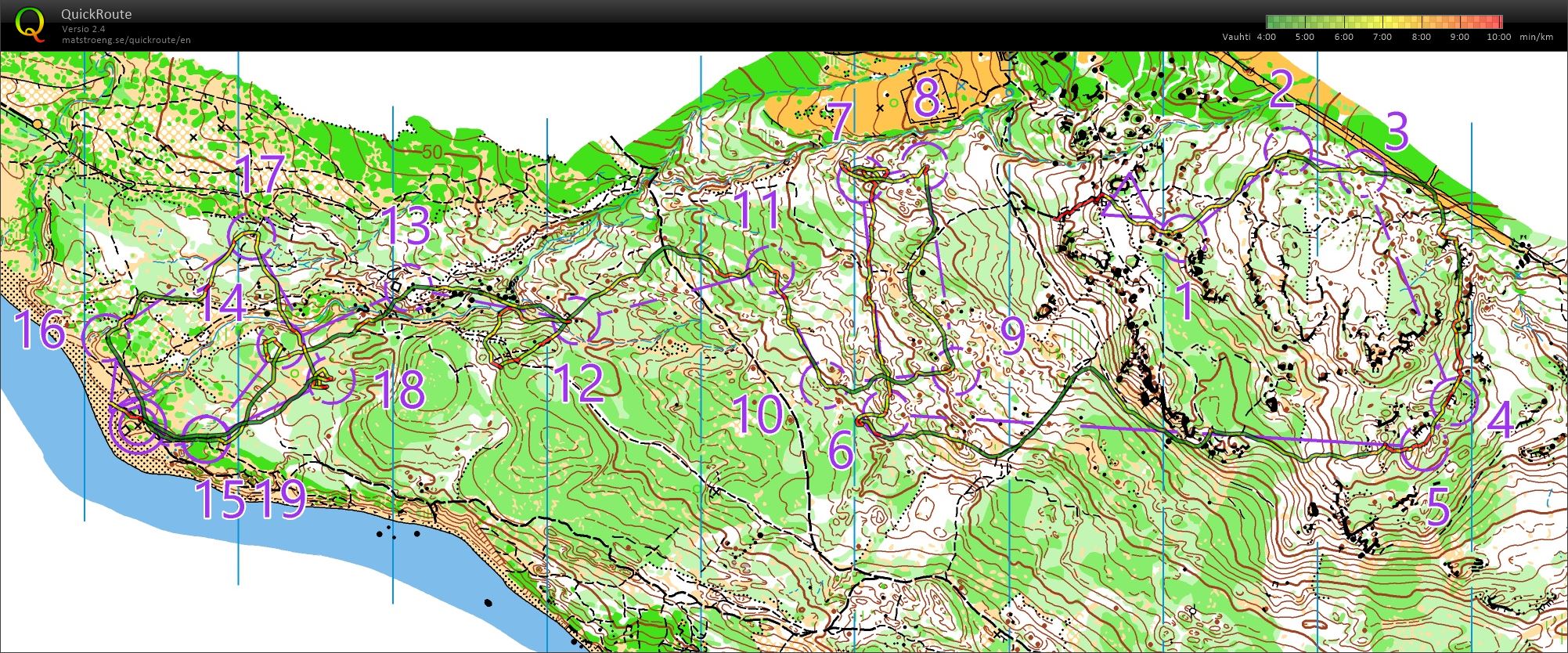Open the matstroeng.se/quickroute/en link
The height and width of the screenshot is (653, 1568).
tap(126, 40)
